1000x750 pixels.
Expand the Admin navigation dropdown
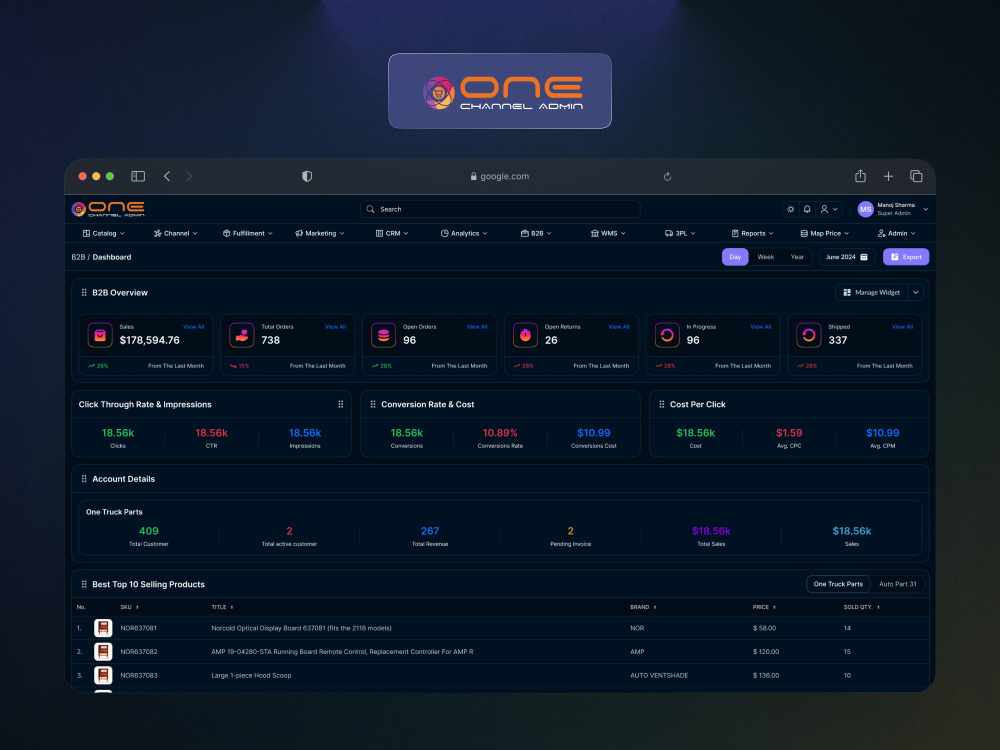pyautogui.click(x=897, y=233)
